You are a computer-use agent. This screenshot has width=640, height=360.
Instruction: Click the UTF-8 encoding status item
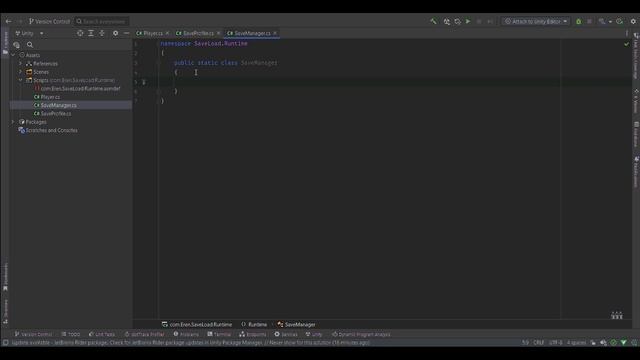point(556,343)
